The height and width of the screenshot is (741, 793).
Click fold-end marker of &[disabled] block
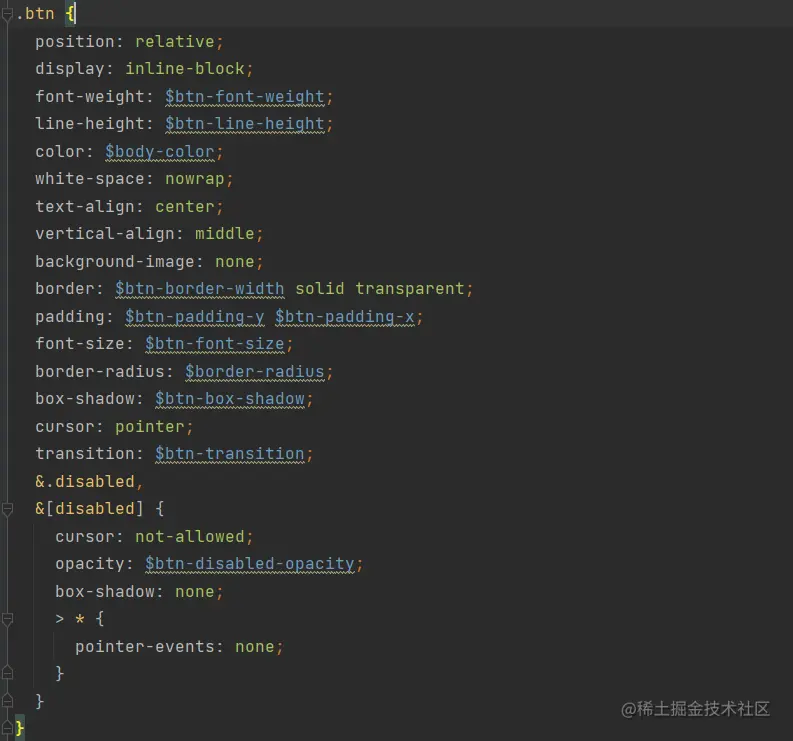pos(6,700)
